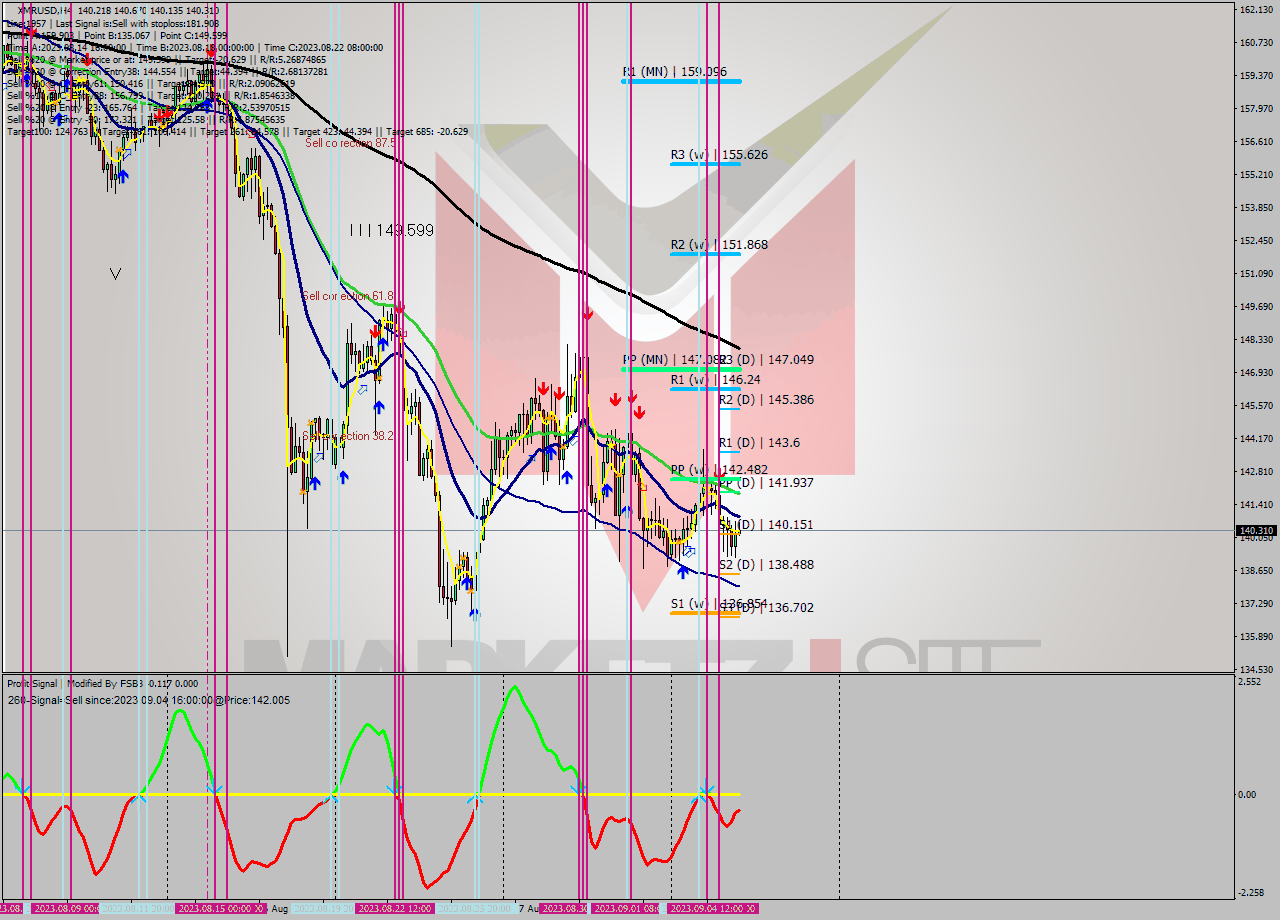Click the V wave marker left of chart

pos(116,273)
